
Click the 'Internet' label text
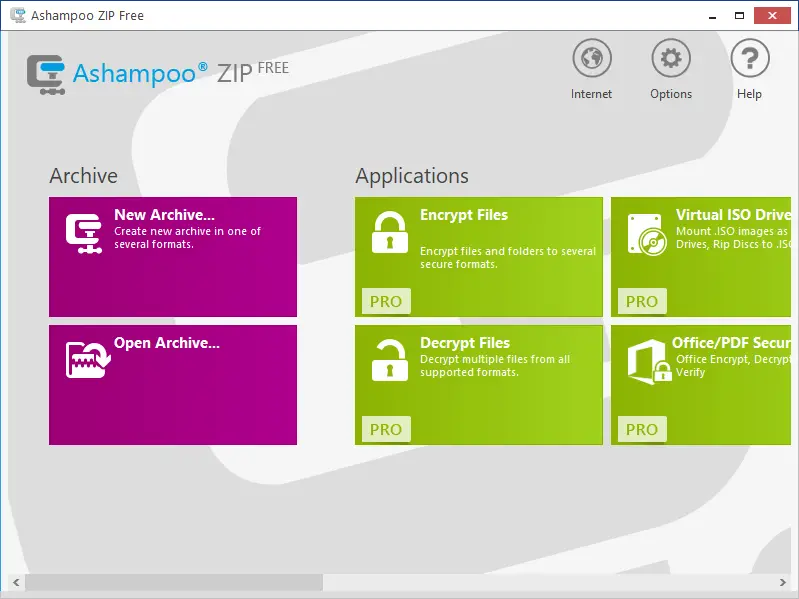[591, 94]
